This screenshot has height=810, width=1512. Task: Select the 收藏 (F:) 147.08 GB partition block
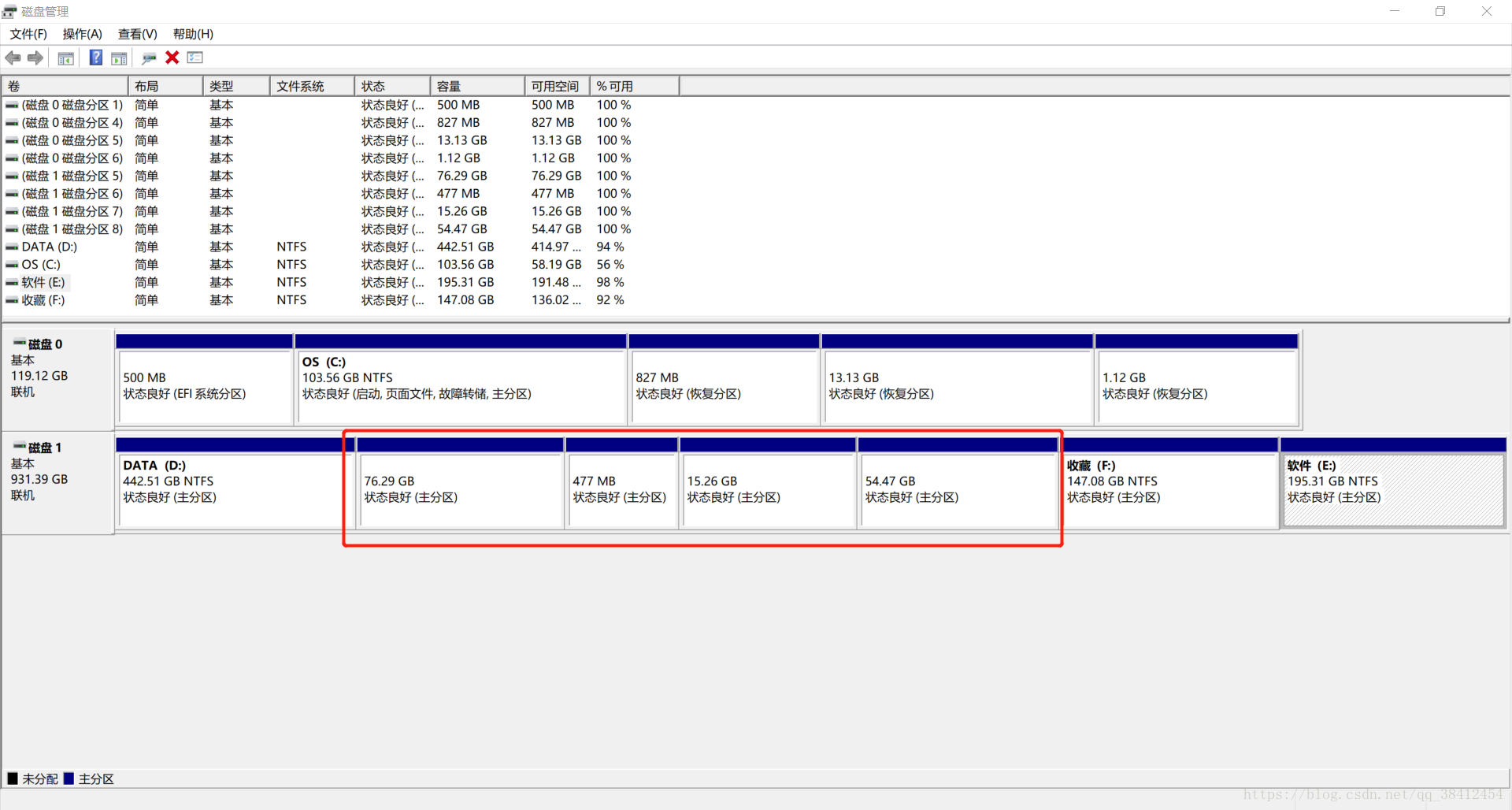click(1169, 483)
